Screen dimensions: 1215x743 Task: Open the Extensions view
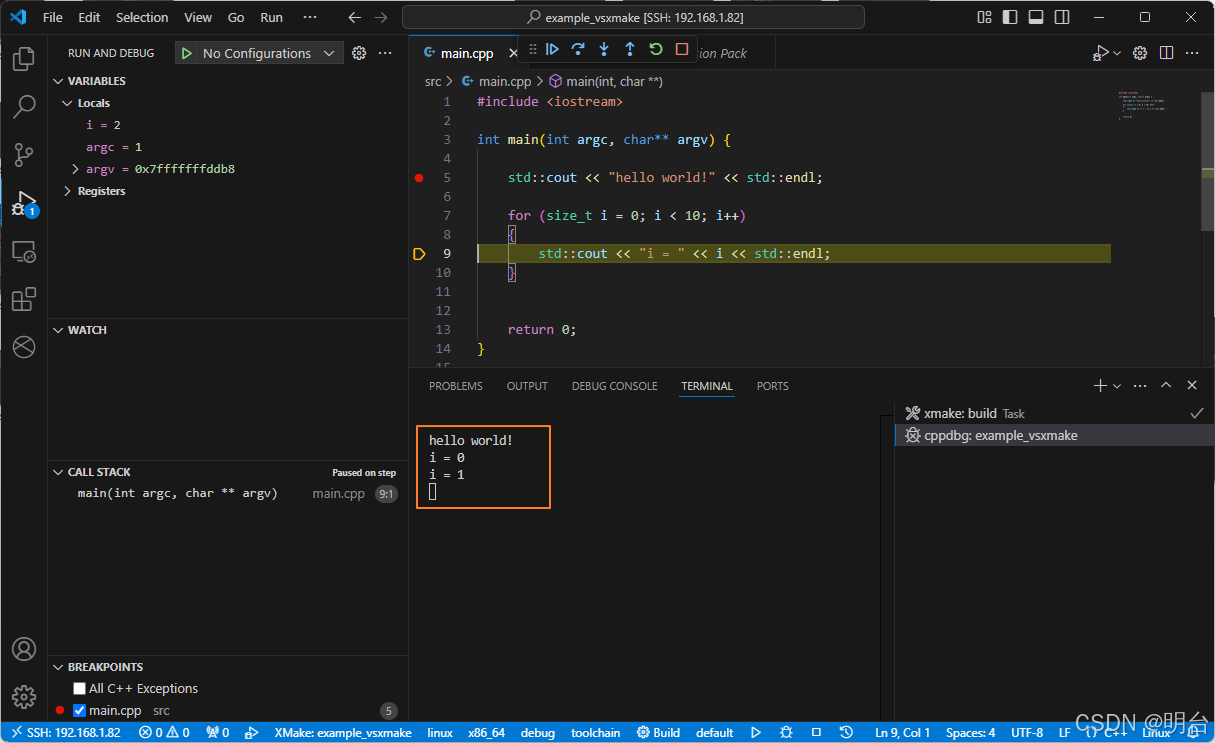24,299
